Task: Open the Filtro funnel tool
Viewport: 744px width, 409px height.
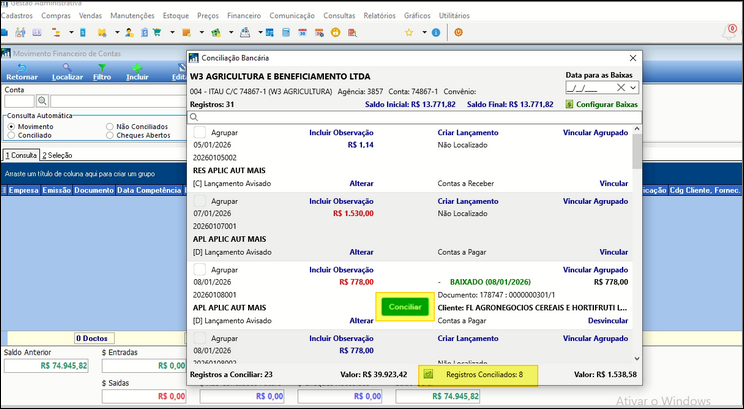Action: (102, 67)
